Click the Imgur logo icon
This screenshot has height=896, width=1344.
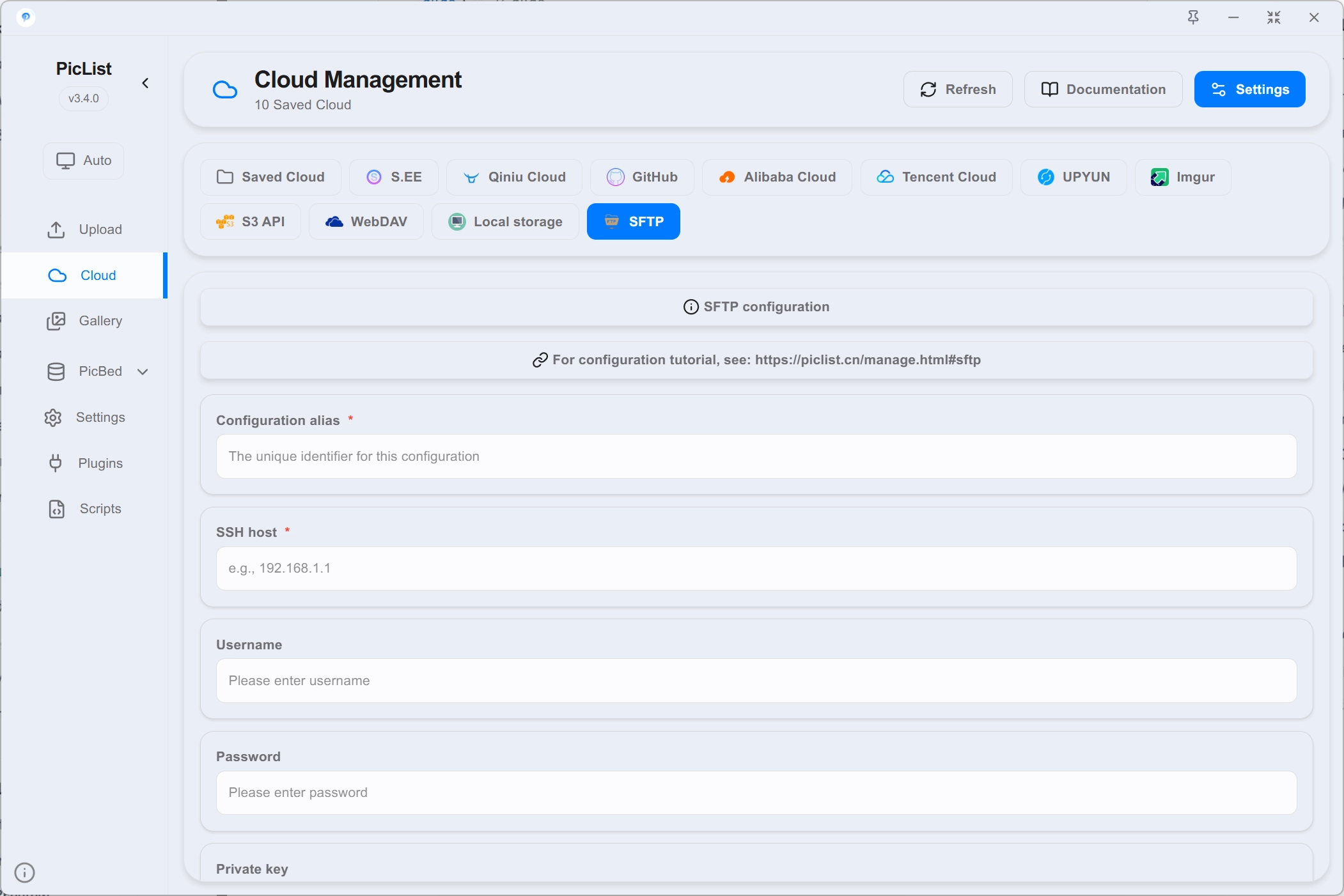(1159, 177)
